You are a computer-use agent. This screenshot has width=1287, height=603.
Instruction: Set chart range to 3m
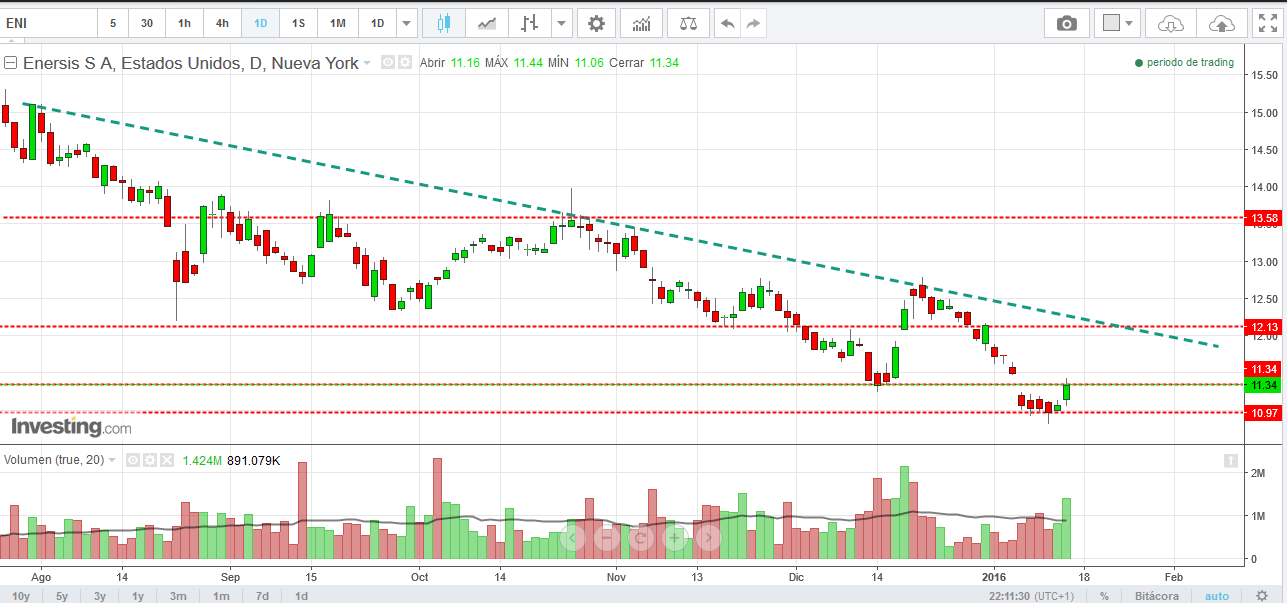pyautogui.click(x=178, y=596)
